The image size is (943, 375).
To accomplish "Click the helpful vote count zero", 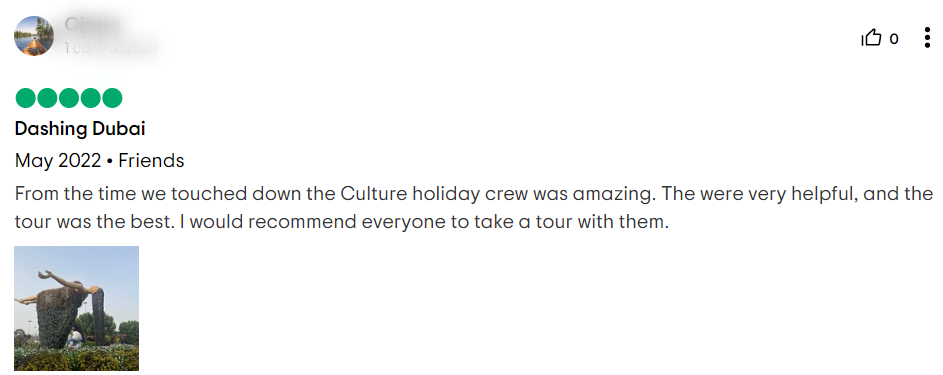I will [894, 39].
